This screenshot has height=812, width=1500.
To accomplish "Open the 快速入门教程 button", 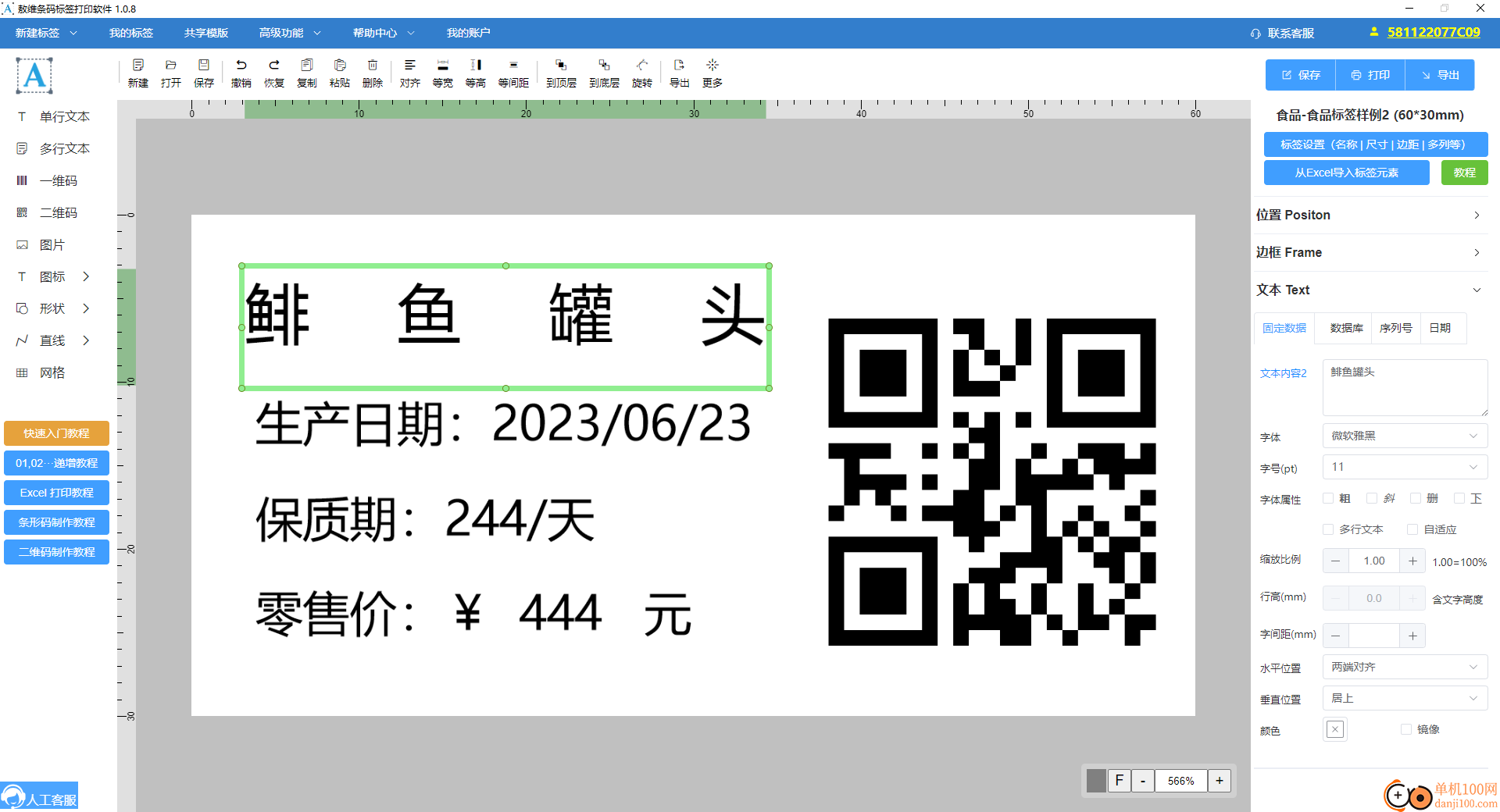I will point(56,433).
